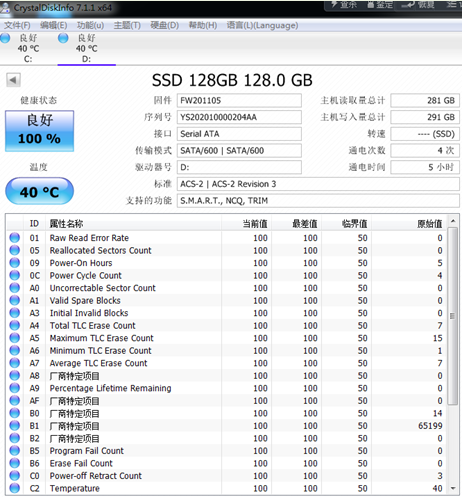Viewport: 462px width, 497px height.
Task: Click the scrollbar up arrow in attribute list
Action: click(x=453, y=221)
